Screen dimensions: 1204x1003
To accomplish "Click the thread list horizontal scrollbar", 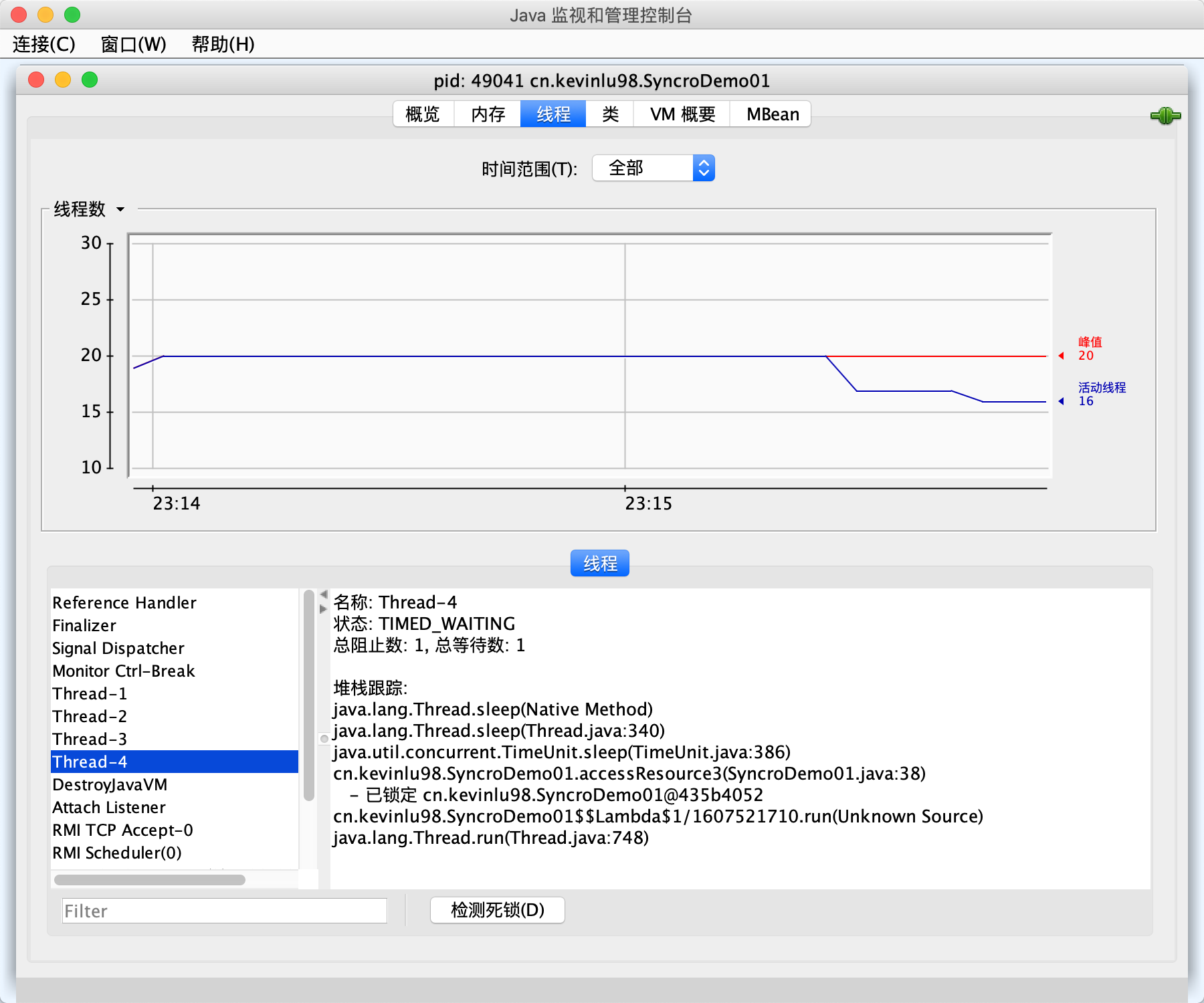I will 150,880.
